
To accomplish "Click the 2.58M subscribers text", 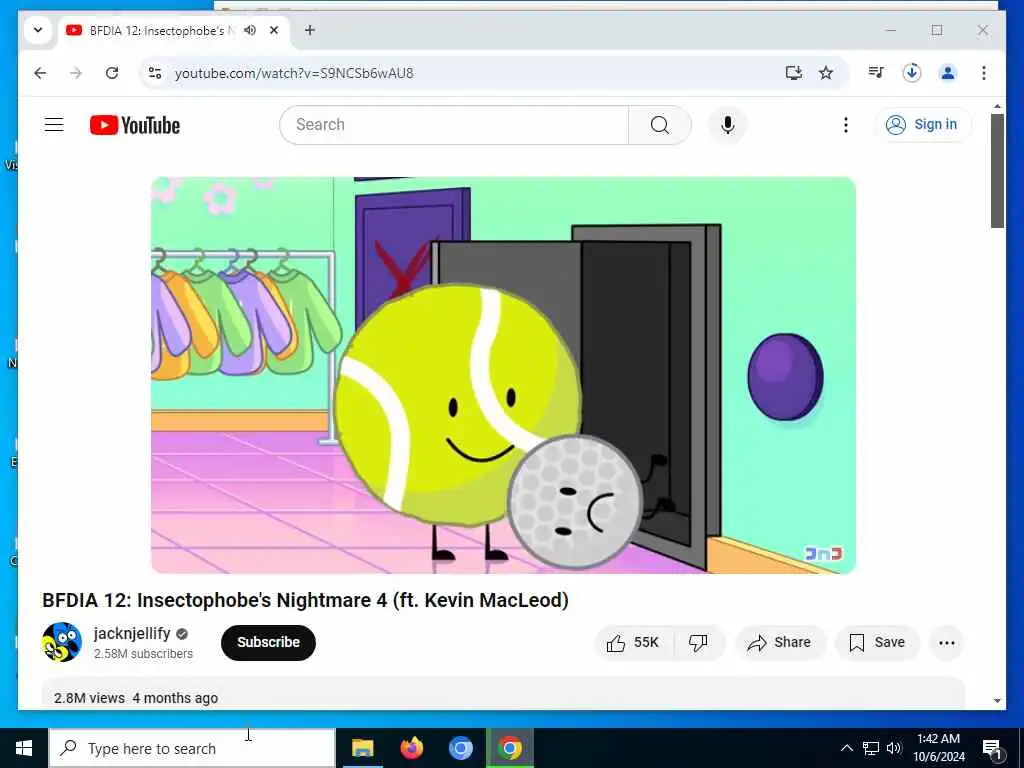I will [143, 654].
